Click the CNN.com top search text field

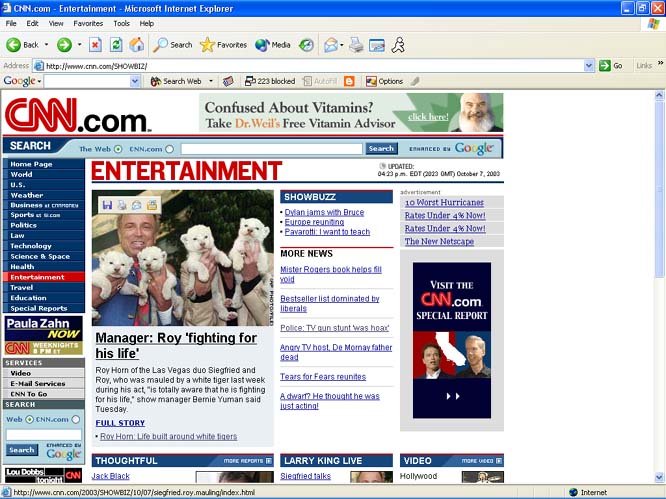[x=270, y=149]
